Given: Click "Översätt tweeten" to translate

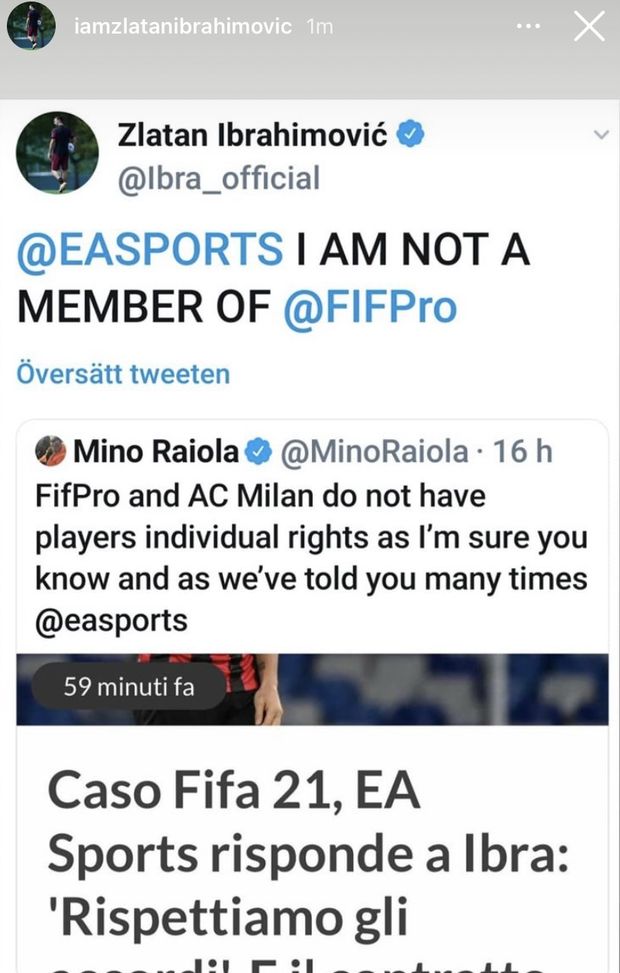Looking at the screenshot, I should (x=123, y=374).
